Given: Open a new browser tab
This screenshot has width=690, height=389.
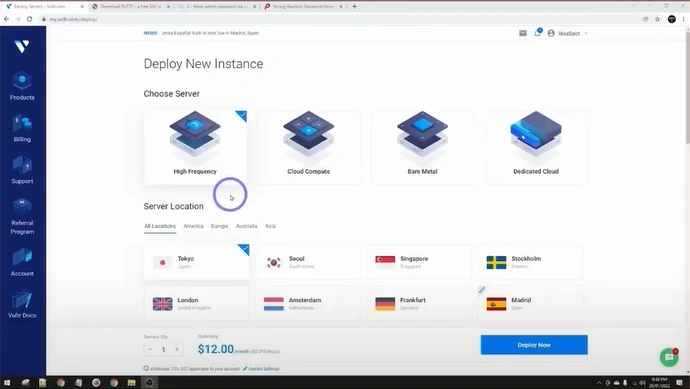Looking at the screenshot, I should click(x=354, y=7).
